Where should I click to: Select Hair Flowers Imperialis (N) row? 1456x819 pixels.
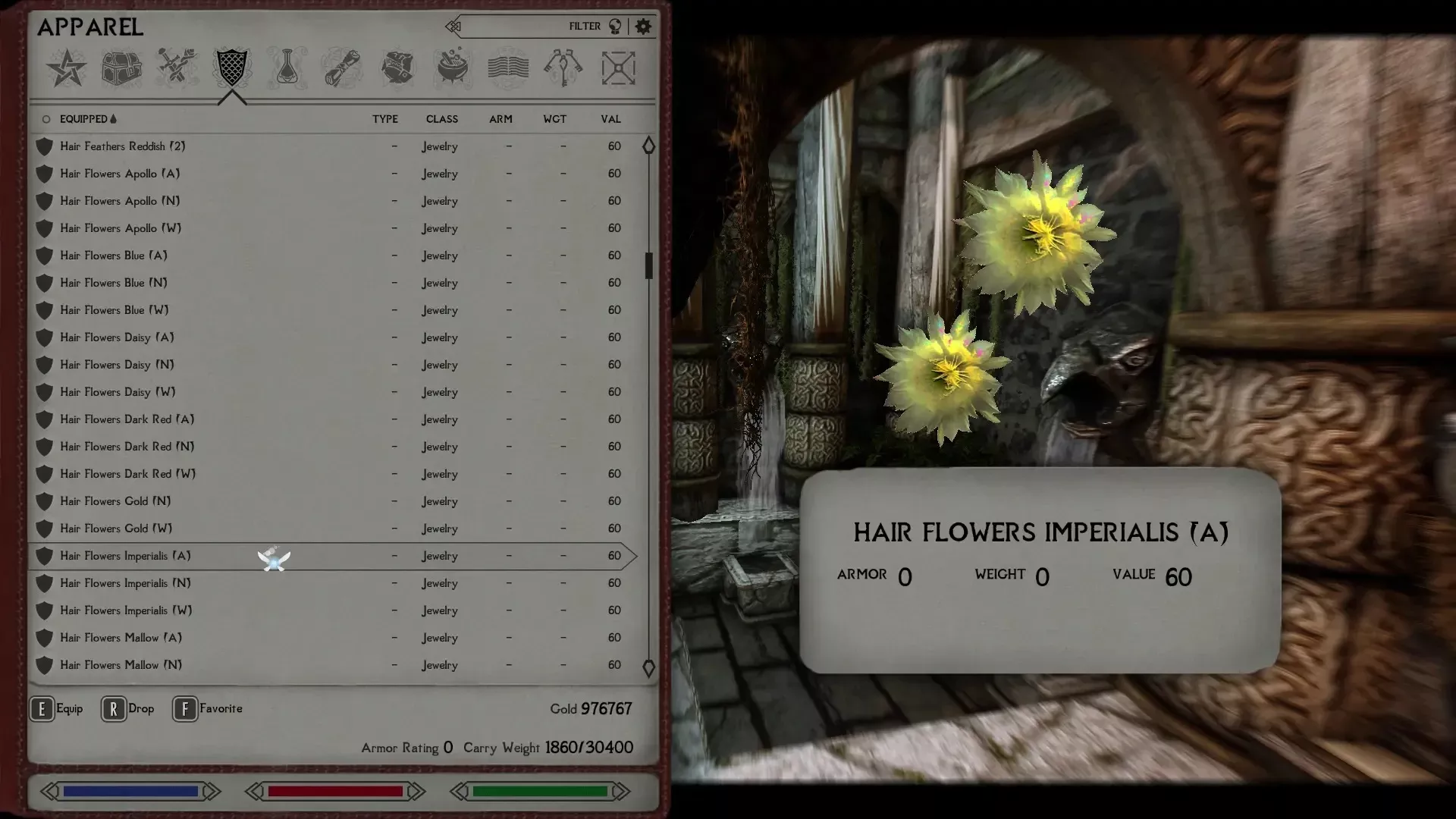tap(334, 583)
